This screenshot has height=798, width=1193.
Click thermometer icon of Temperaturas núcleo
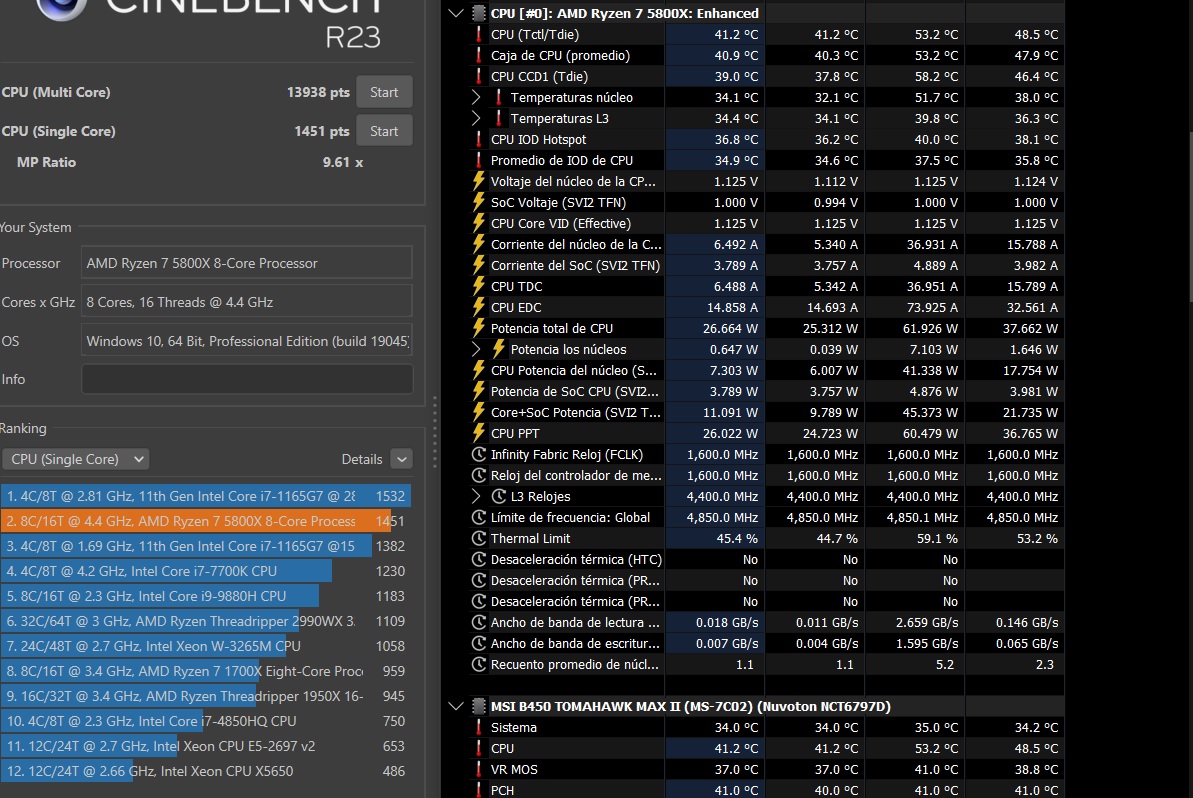[x=498, y=97]
